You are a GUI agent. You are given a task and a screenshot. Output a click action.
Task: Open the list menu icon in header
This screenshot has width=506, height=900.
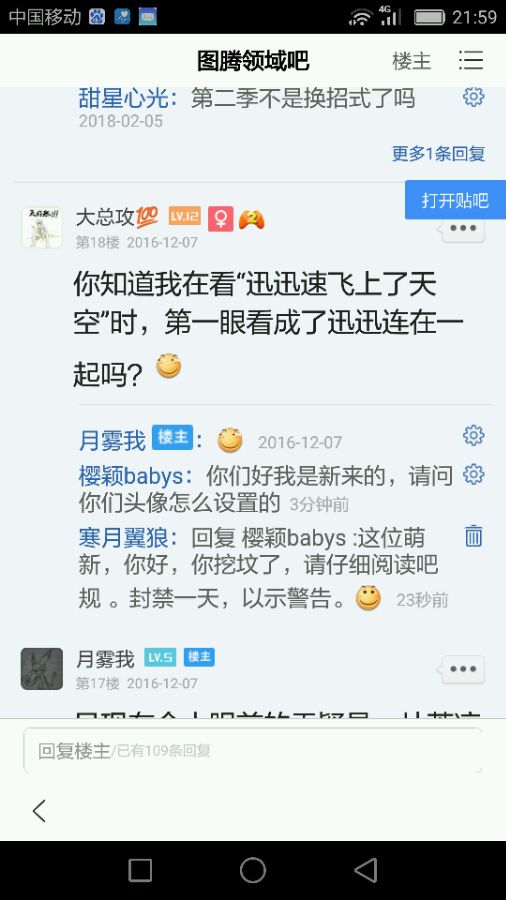470,60
